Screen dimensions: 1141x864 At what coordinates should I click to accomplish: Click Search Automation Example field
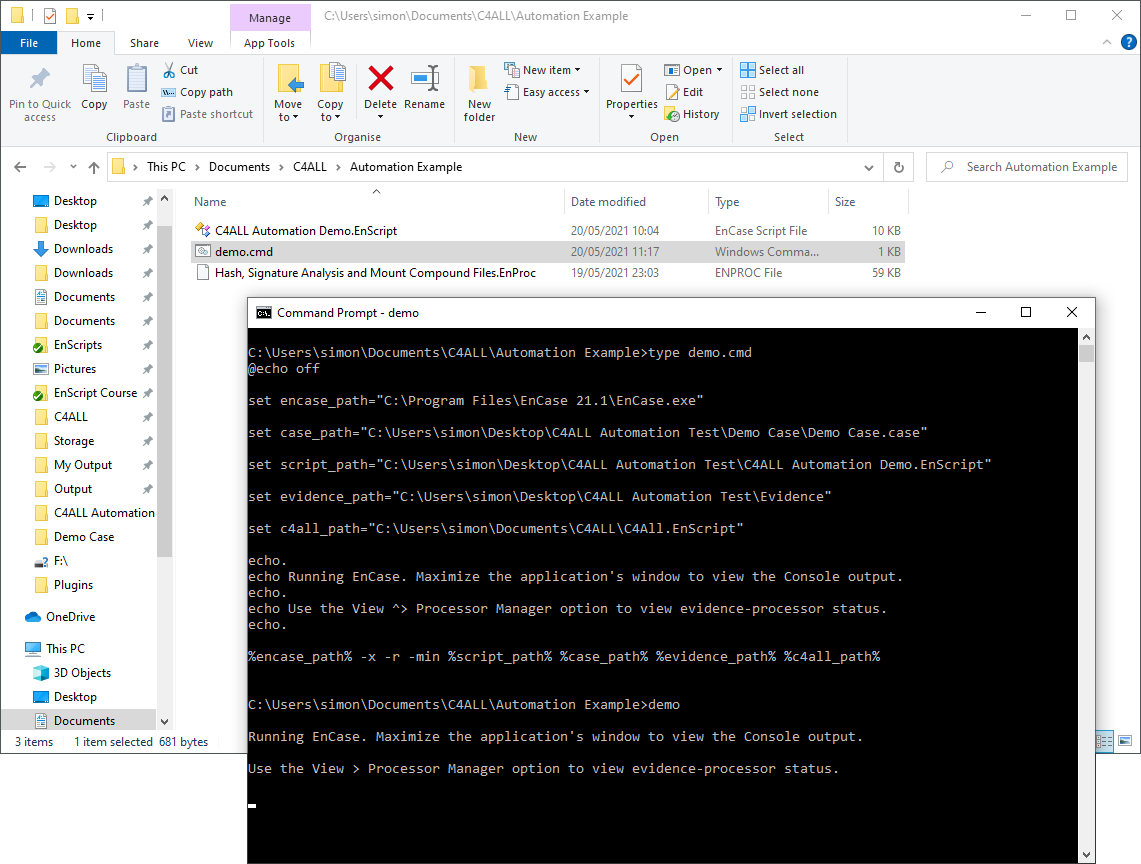coord(1027,167)
